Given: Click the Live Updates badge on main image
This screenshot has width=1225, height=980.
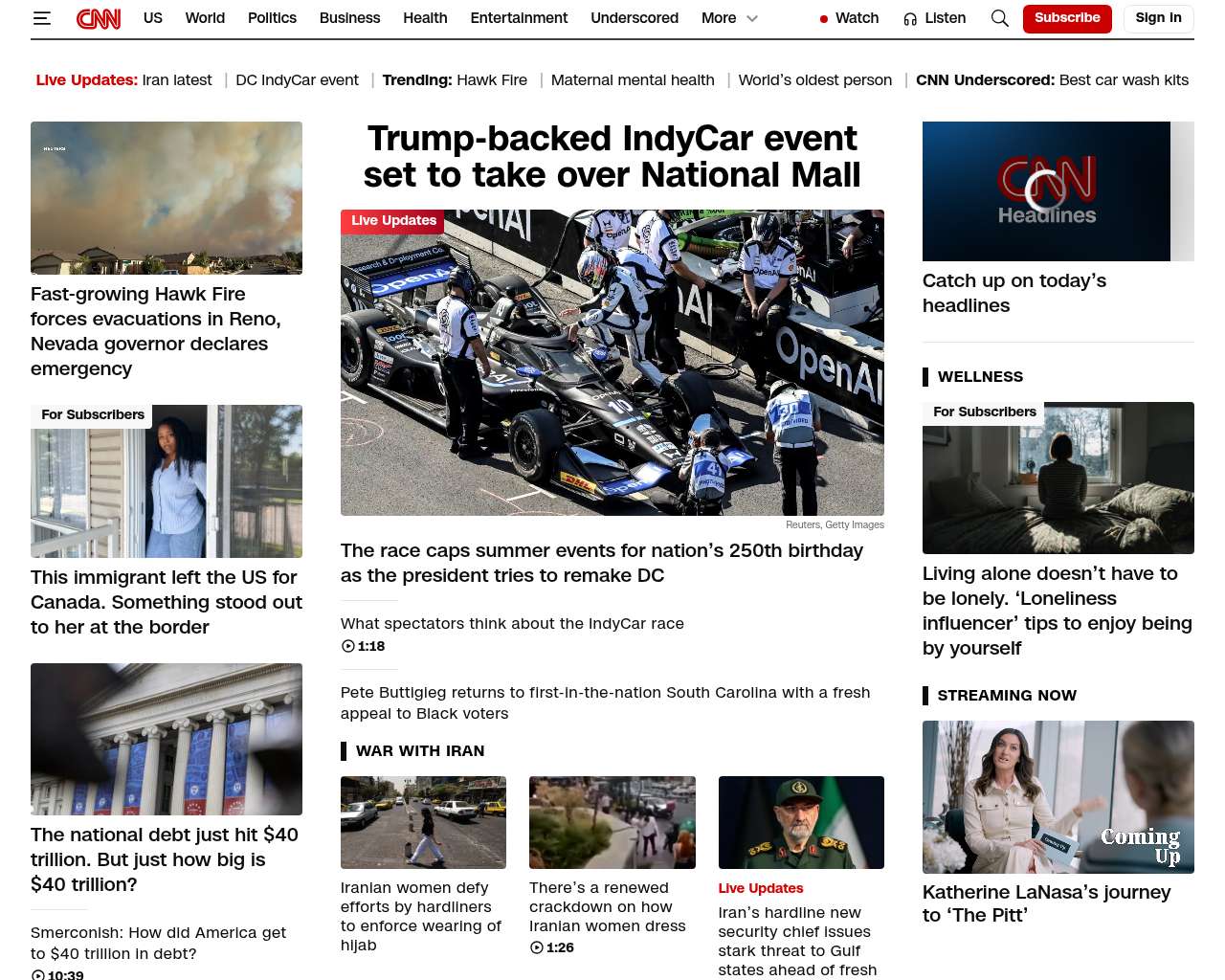Looking at the screenshot, I should [x=392, y=221].
